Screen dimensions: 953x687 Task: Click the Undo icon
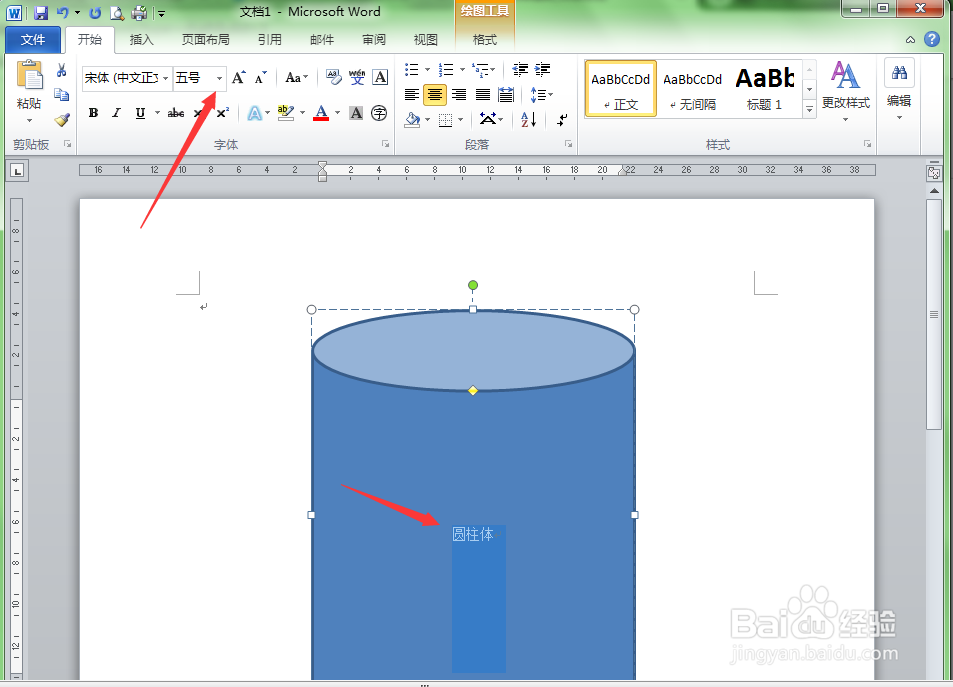pos(63,12)
